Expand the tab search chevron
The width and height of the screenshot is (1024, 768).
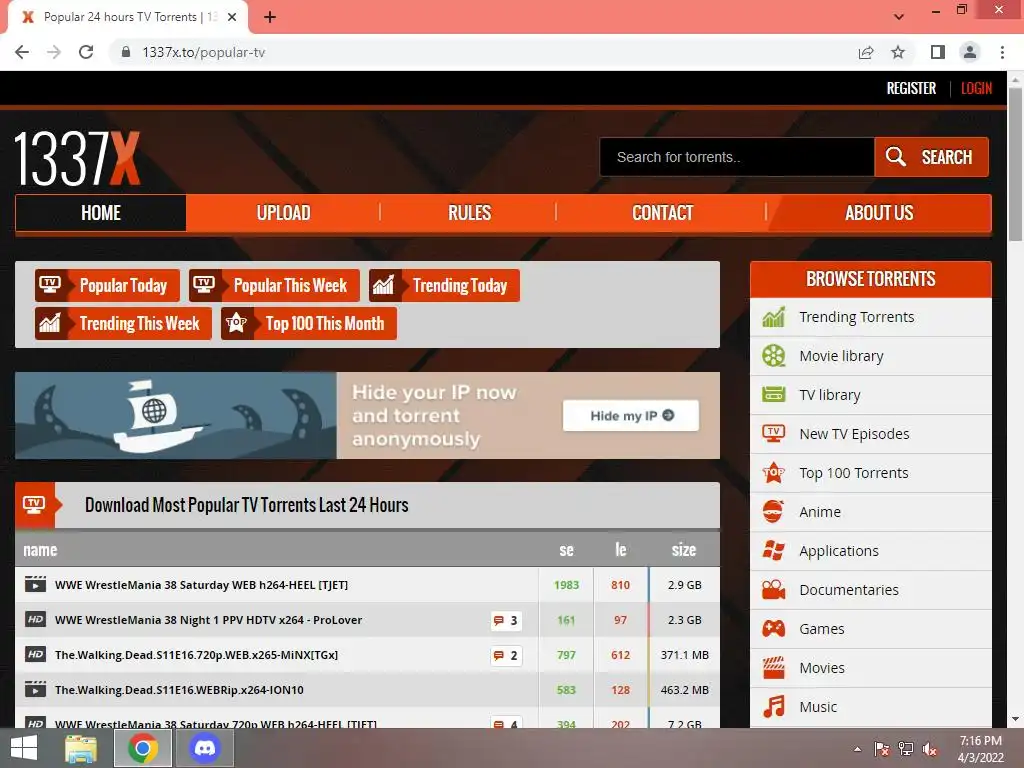899,16
